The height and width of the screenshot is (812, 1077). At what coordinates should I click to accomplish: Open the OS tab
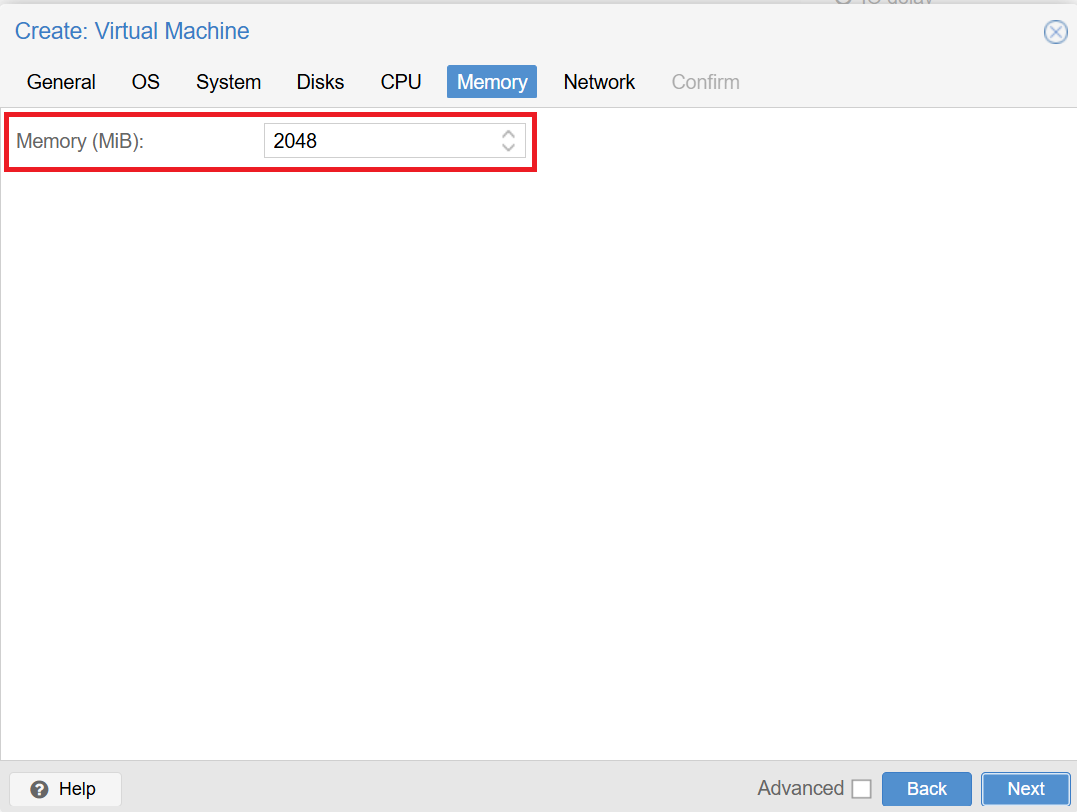tap(145, 82)
